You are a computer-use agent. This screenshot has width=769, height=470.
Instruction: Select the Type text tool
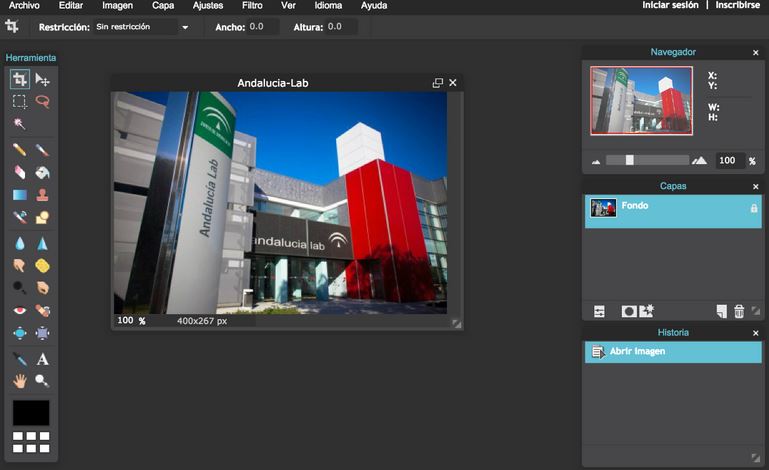tap(42, 359)
